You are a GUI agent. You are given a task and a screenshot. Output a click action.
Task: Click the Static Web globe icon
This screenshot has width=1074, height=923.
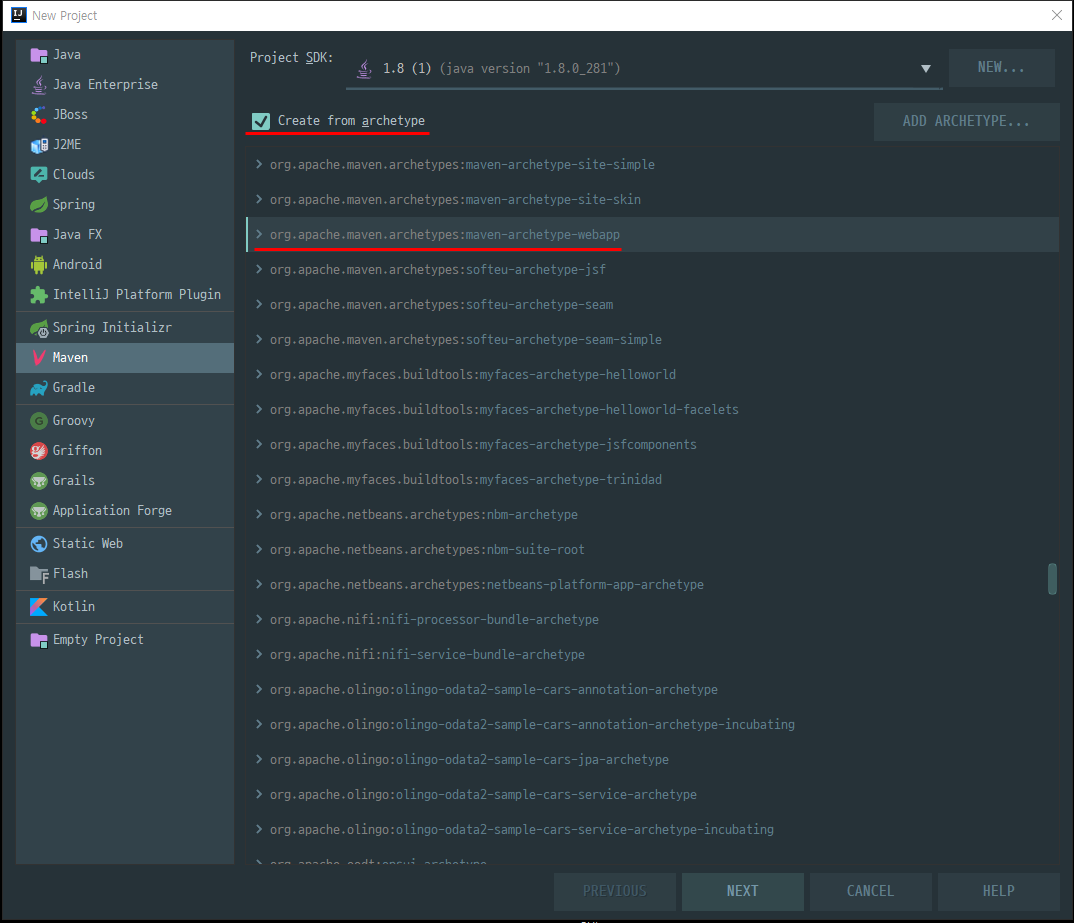point(39,544)
